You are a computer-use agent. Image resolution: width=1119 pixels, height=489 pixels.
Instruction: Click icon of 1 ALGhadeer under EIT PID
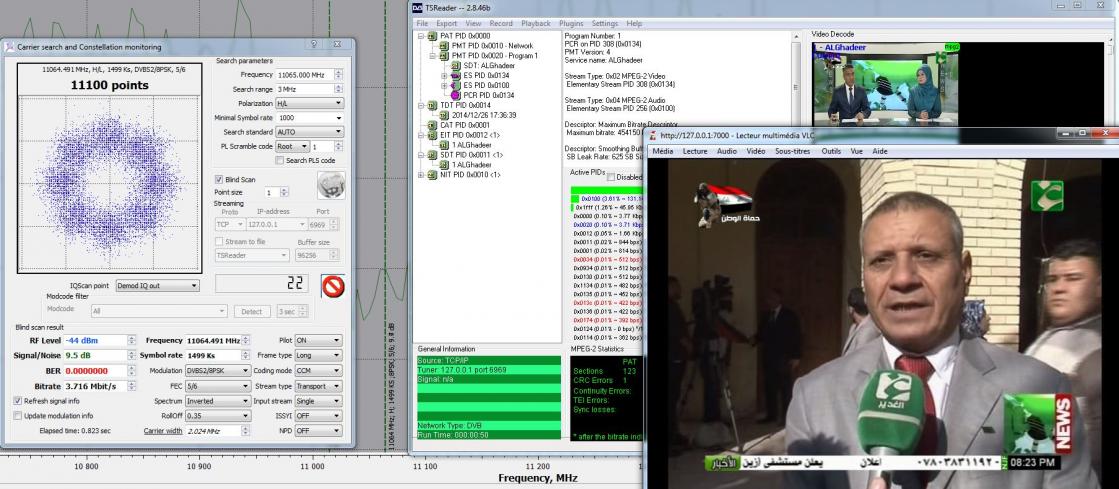pos(445,145)
